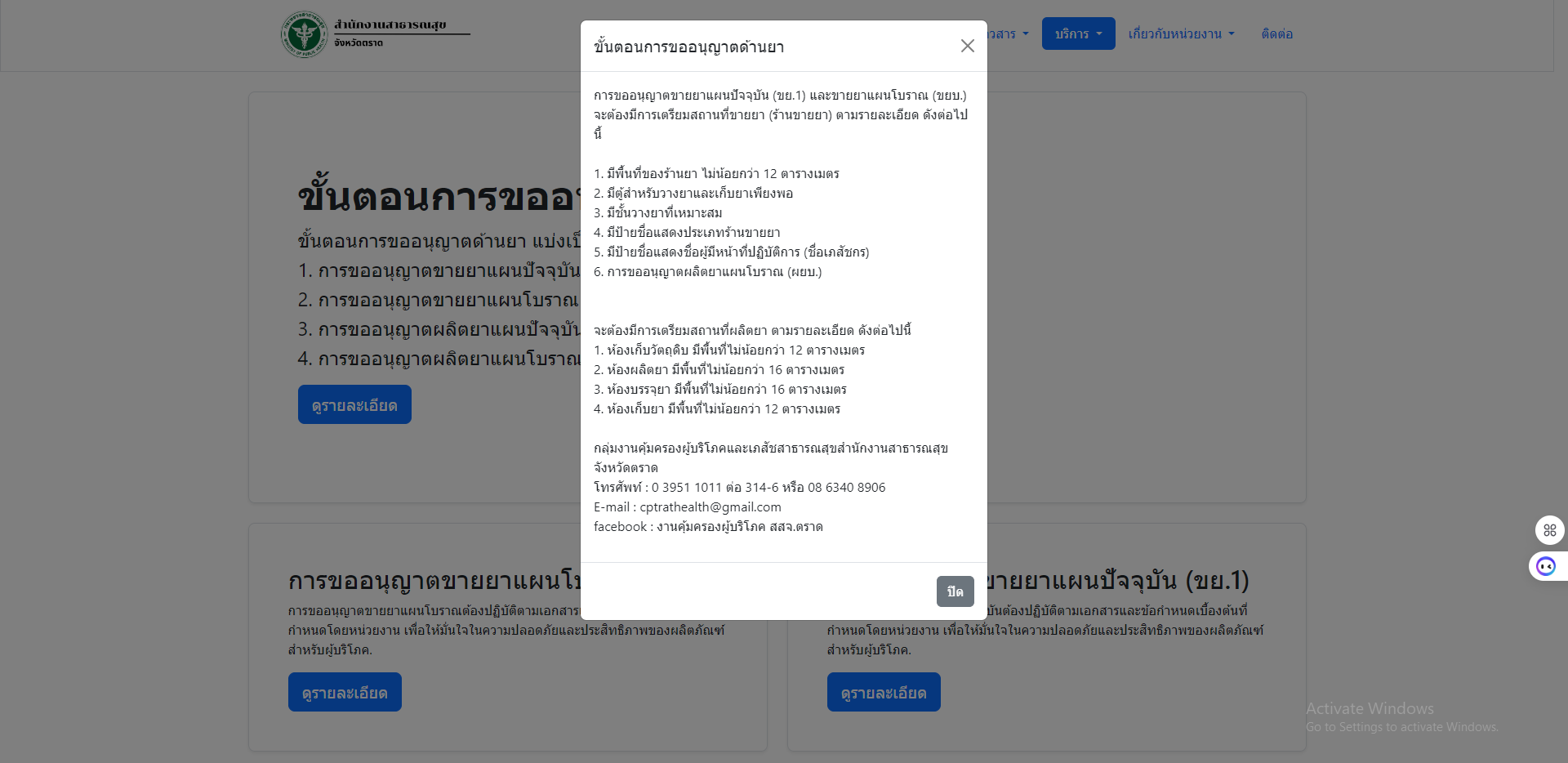Go to the ติดต่อ page

click(1276, 34)
